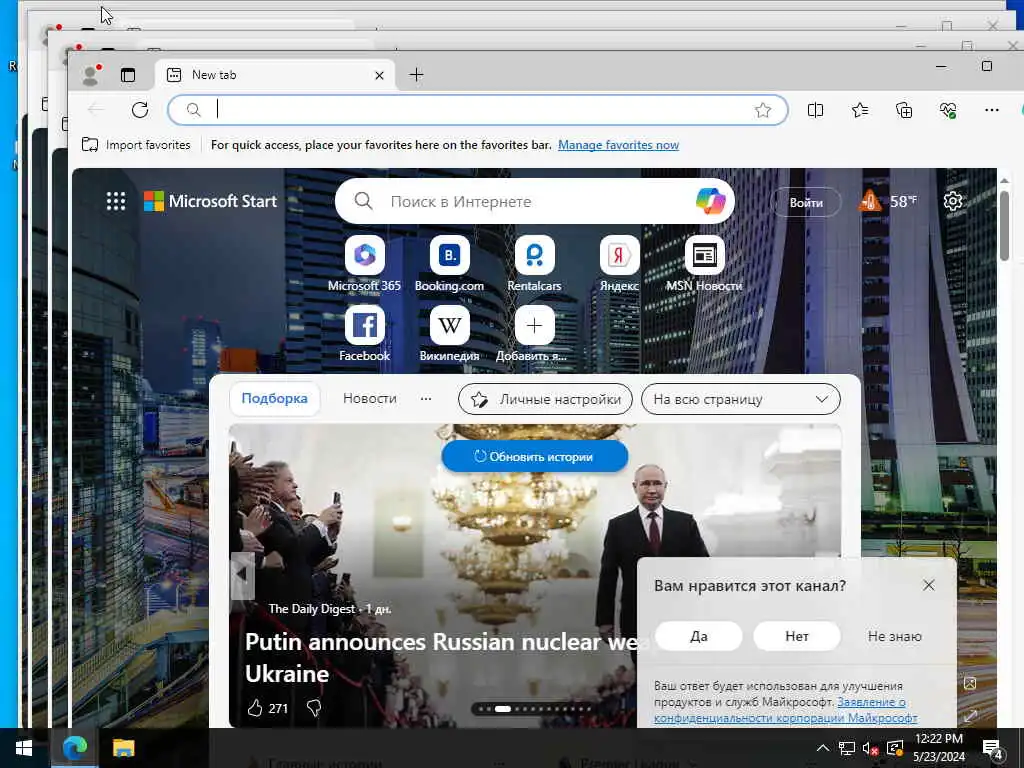
Task: Expand the На всю страницу layout dropdown
Action: click(741, 399)
